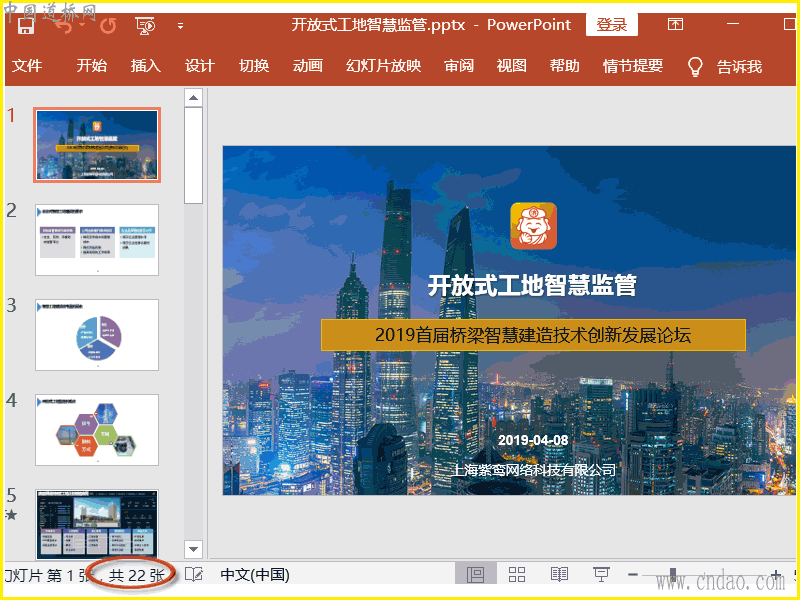This screenshot has height=600, width=800.
Task: Click the orange mascot logo on slide
Action: (x=533, y=226)
